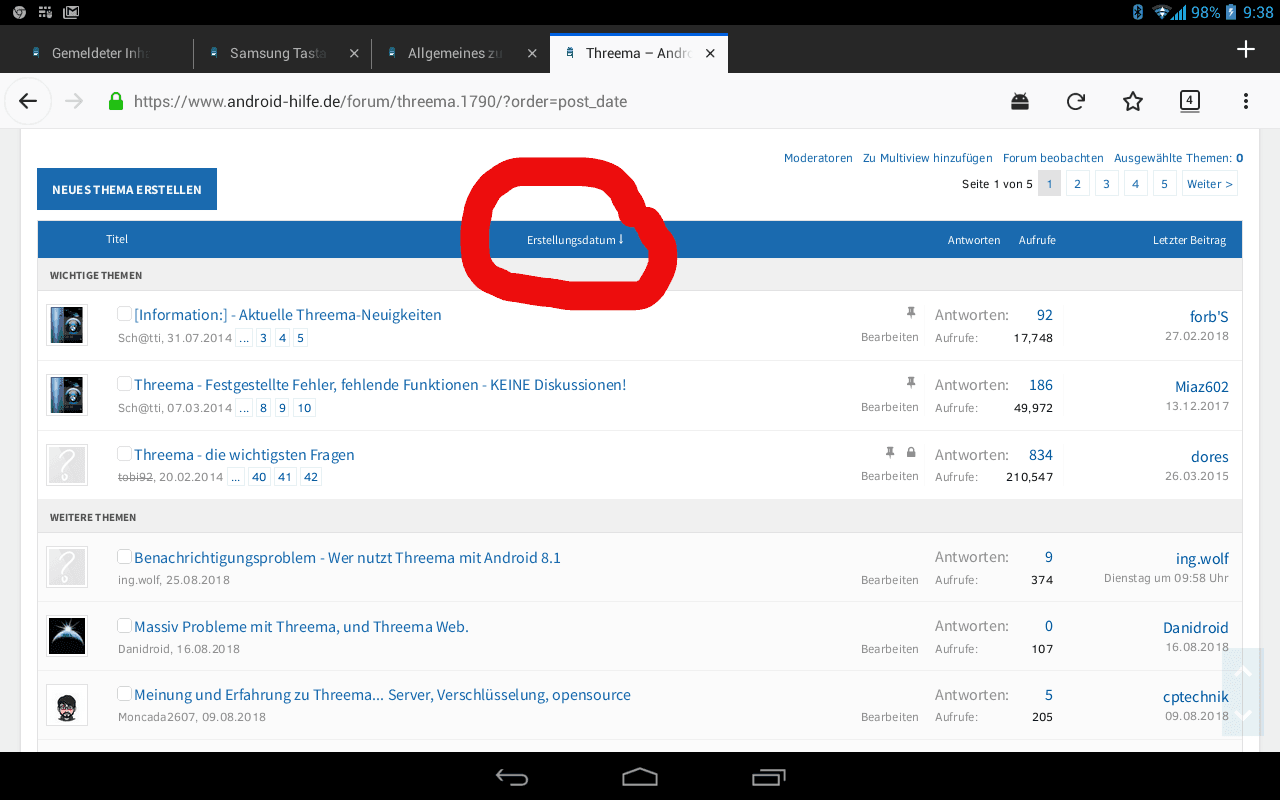Image resolution: width=1280 pixels, height=800 pixels.
Task: Sort threads by Antworten column
Action: [974, 240]
